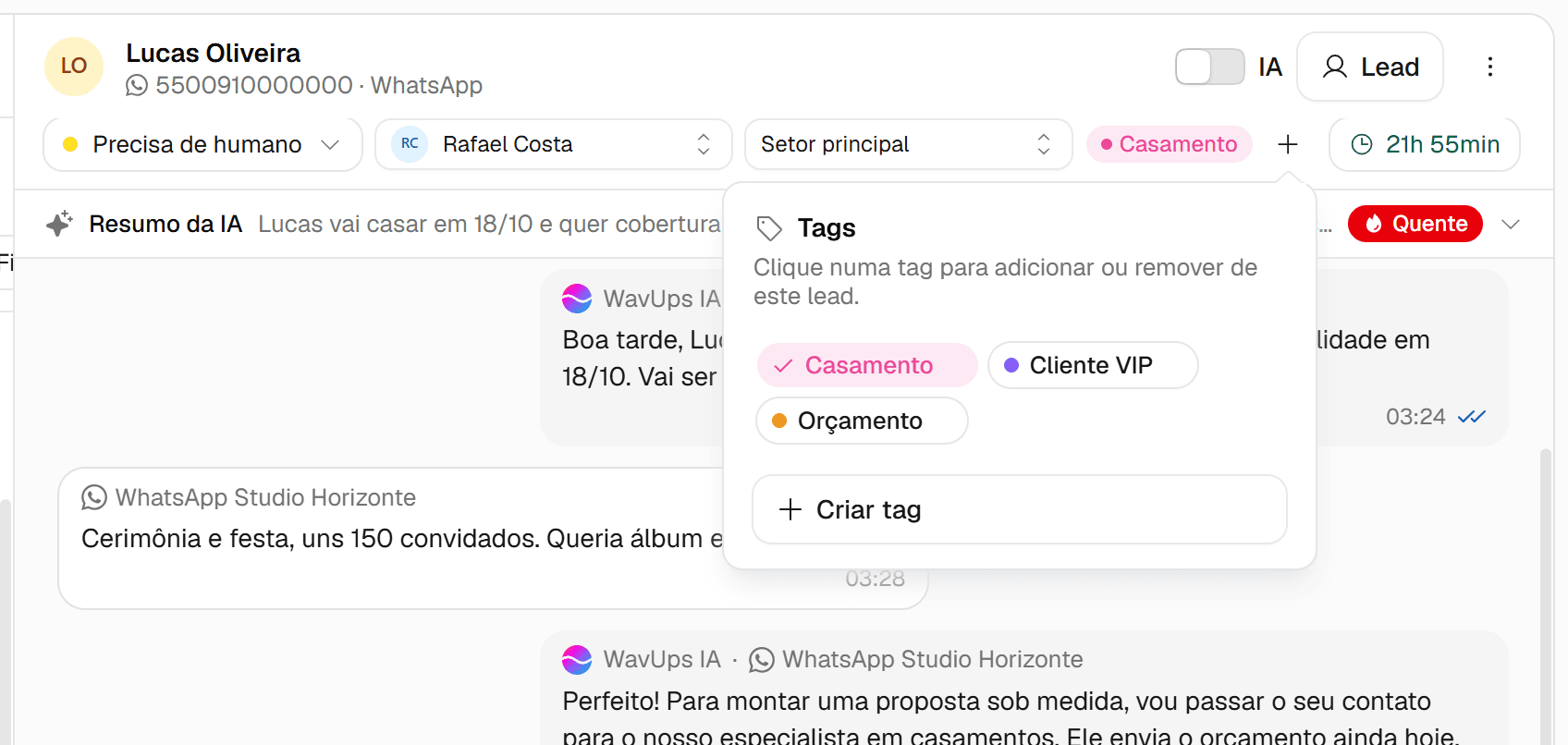Open the Setor principal dropdown

(908, 144)
